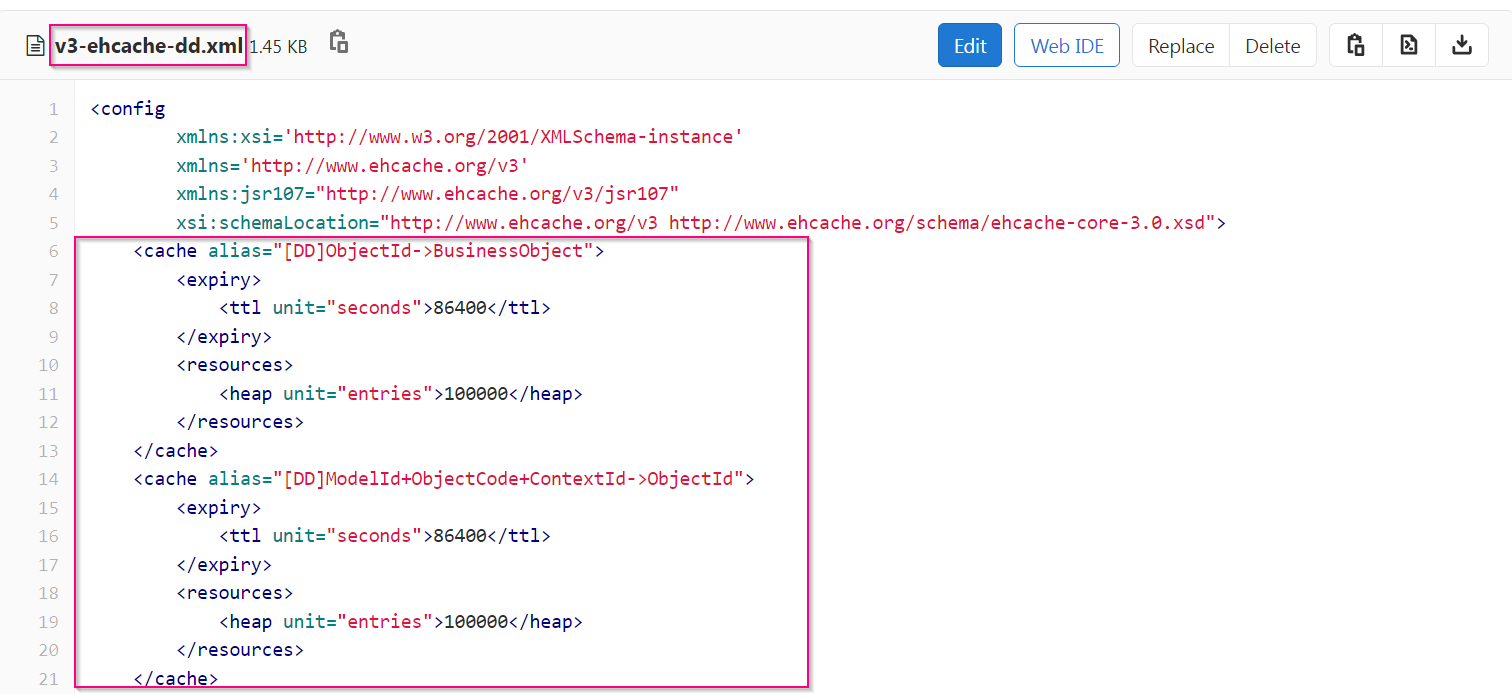Click the file document icon beside the filename
Viewport: 1512px width, 694px height.
pos(35,46)
